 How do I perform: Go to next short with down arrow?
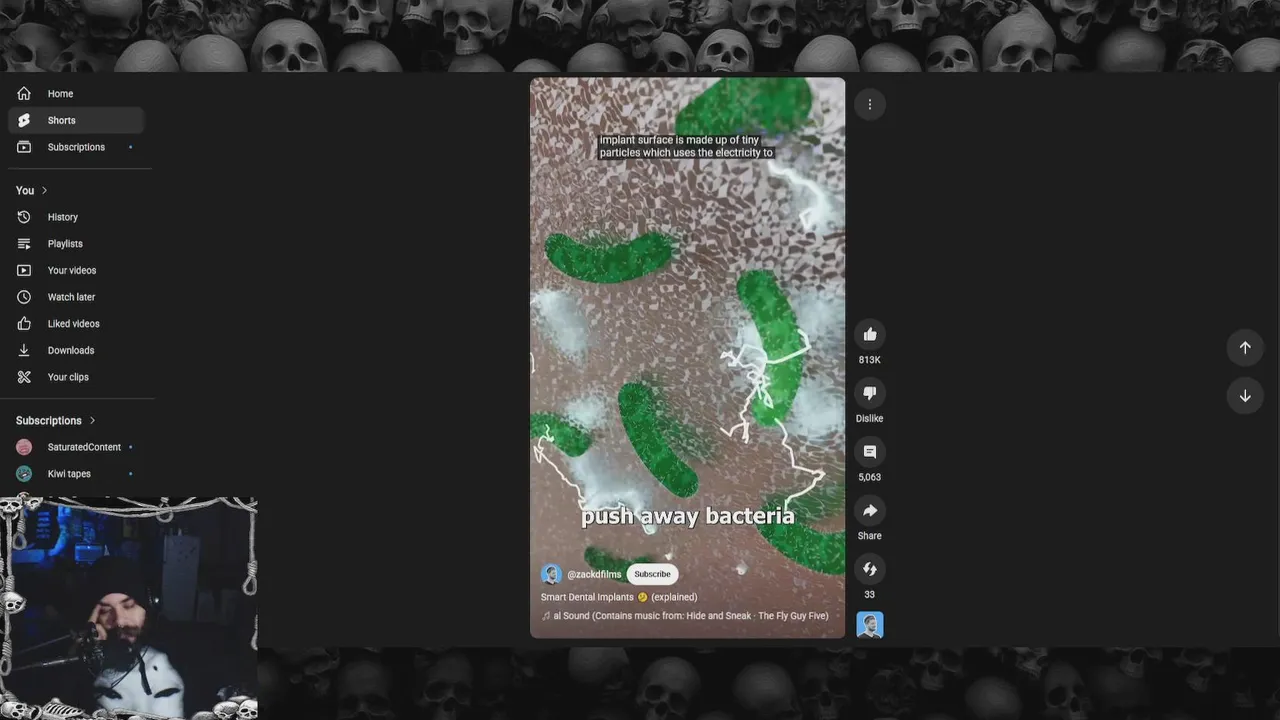pyautogui.click(x=1245, y=396)
